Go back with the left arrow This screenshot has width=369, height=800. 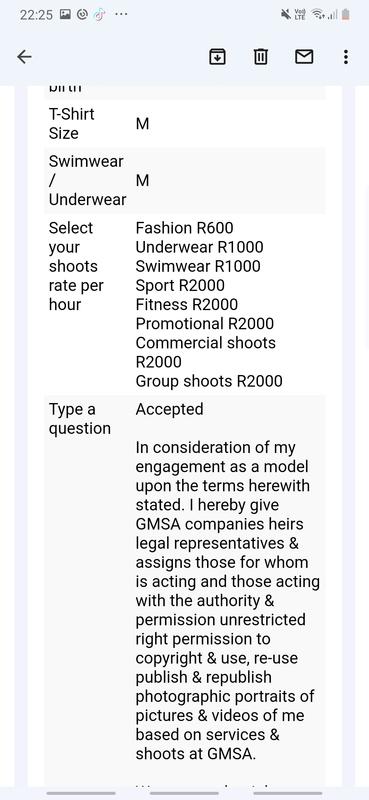tap(24, 57)
